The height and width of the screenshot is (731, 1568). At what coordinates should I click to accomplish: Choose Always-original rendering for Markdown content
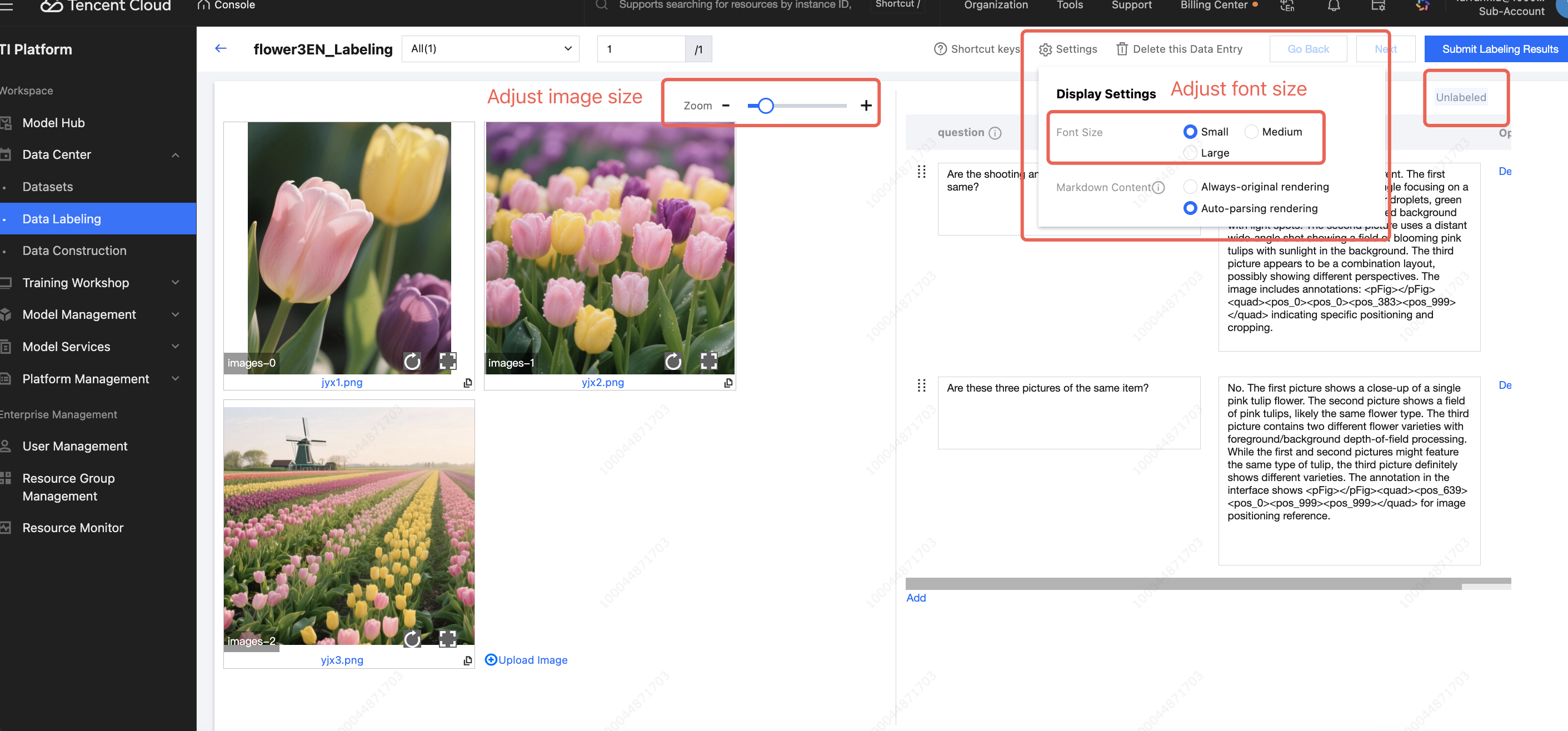point(1190,187)
